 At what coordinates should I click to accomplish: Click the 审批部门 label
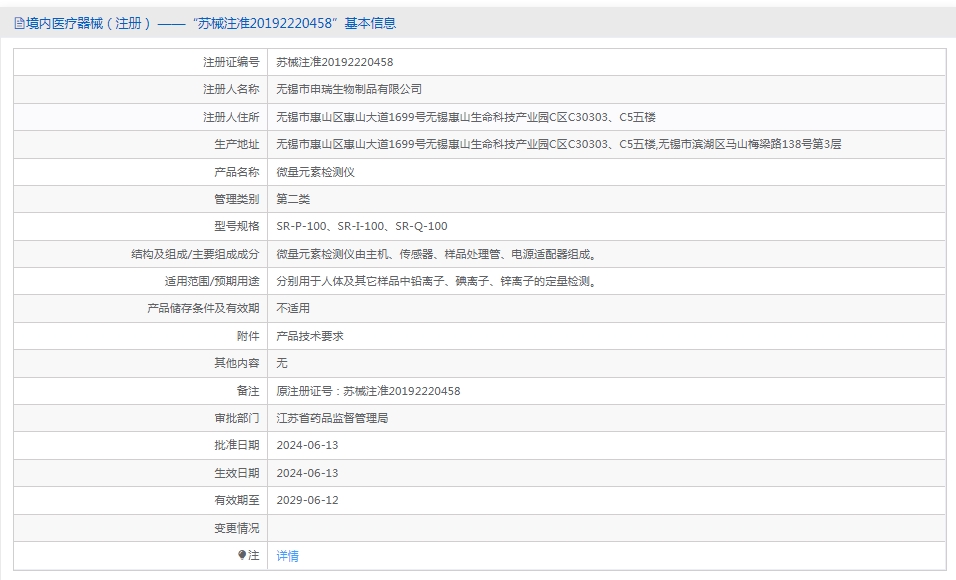pos(237,418)
